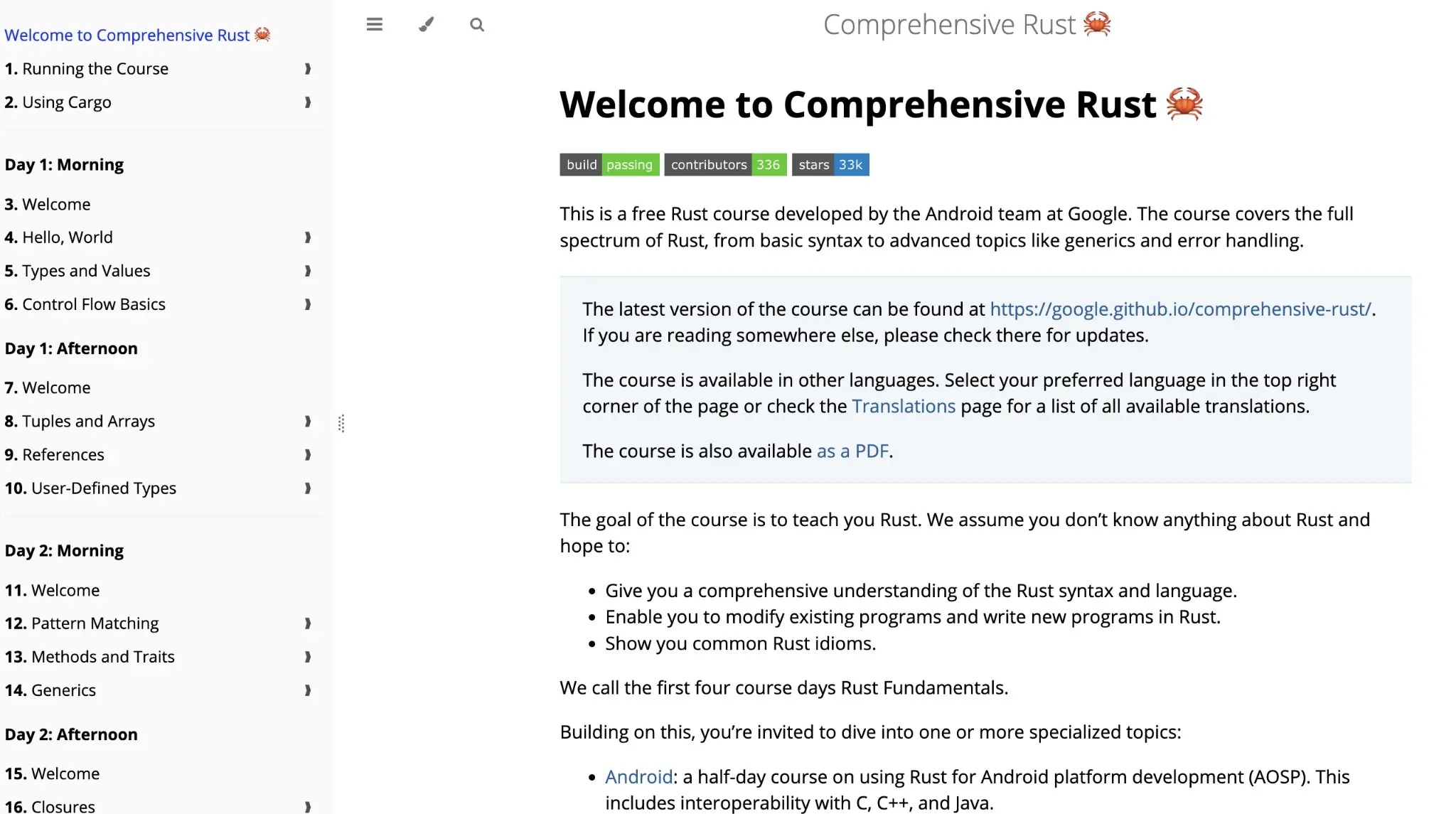The width and height of the screenshot is (1456, 814).
Task: Open chapter 4. Hello, World
Action: click(x=59, y=237)
